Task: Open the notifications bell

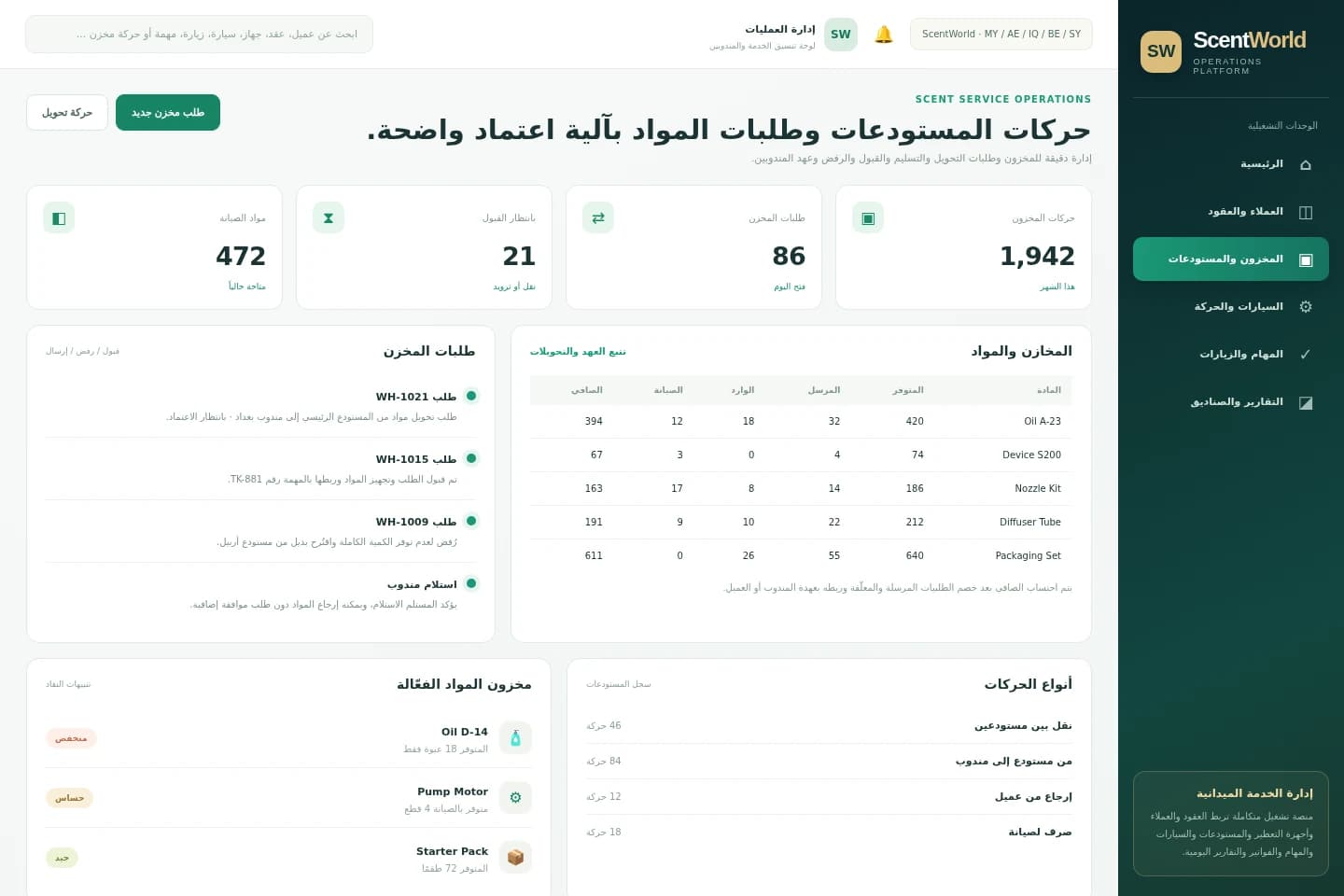Action: coord(884,35)
